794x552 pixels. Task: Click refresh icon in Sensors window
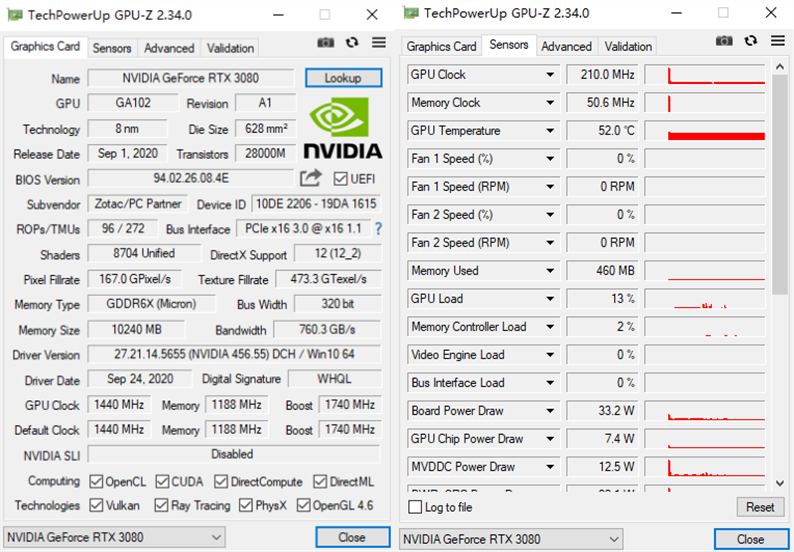[x=751, y=41]
